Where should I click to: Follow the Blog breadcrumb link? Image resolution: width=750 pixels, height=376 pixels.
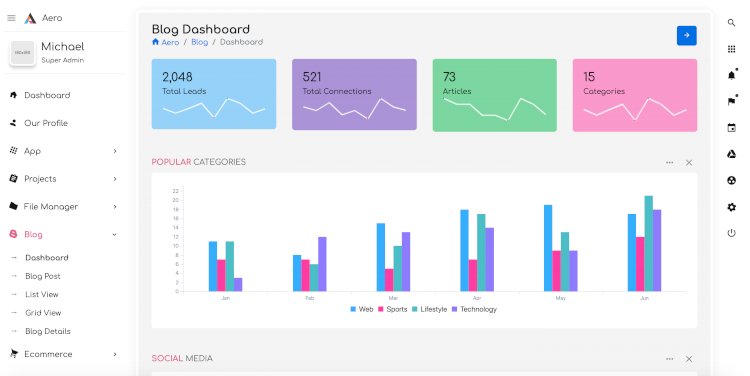tap(199, 42)
